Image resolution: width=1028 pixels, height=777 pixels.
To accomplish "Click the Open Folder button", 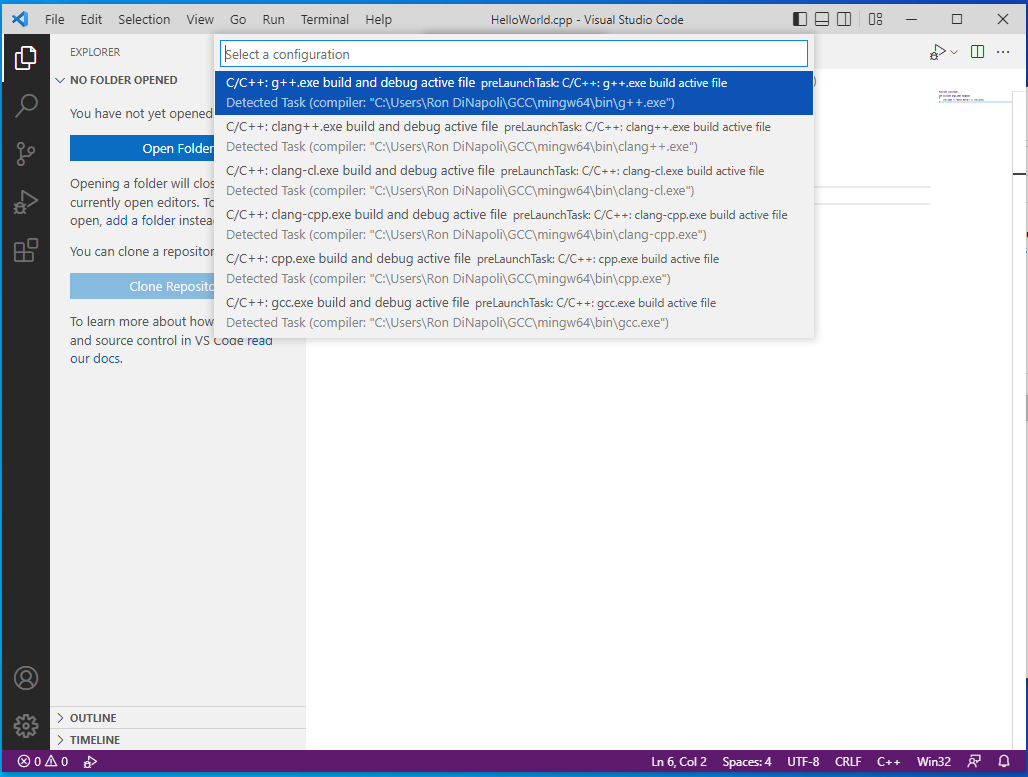I will pyautogui.click(x=142, y=149).
